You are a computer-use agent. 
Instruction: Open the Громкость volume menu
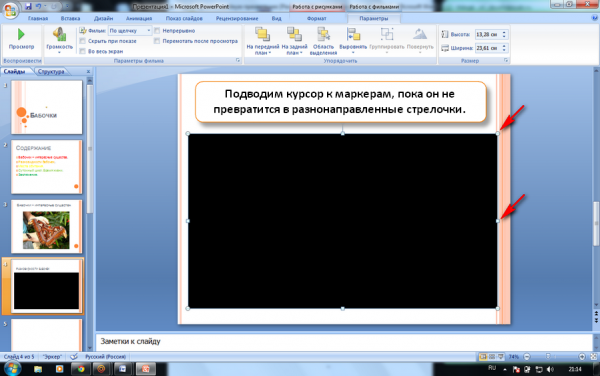(x=59, y=40)
